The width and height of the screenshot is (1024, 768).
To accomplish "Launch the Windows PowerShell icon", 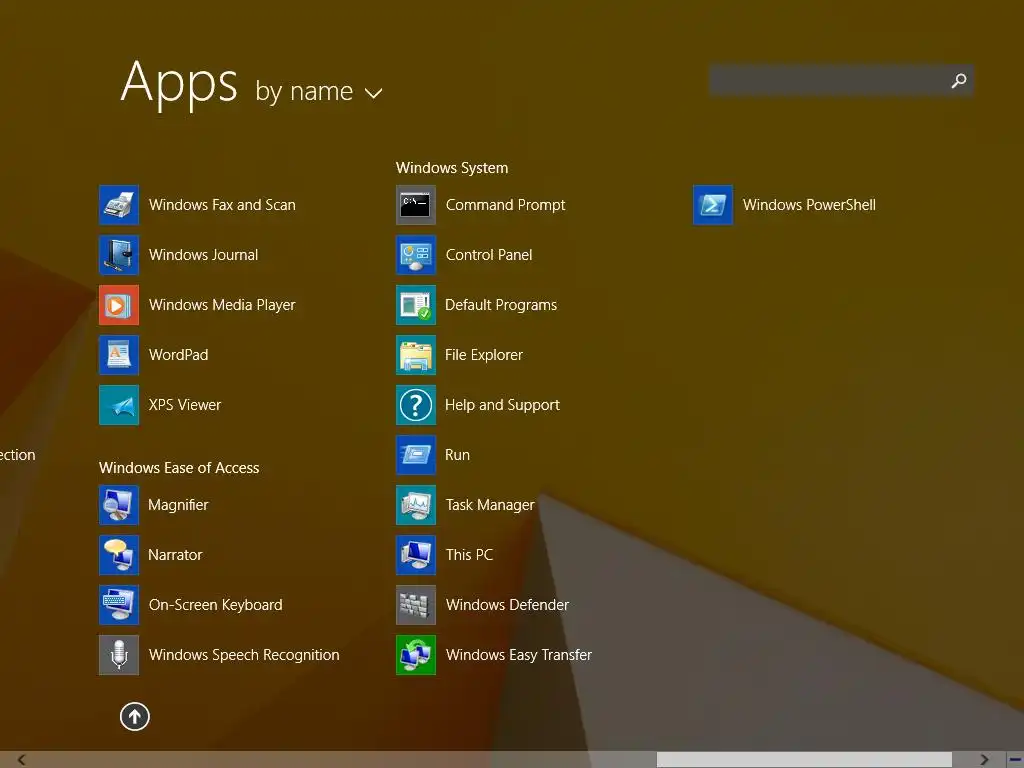I will coord(713,205).
